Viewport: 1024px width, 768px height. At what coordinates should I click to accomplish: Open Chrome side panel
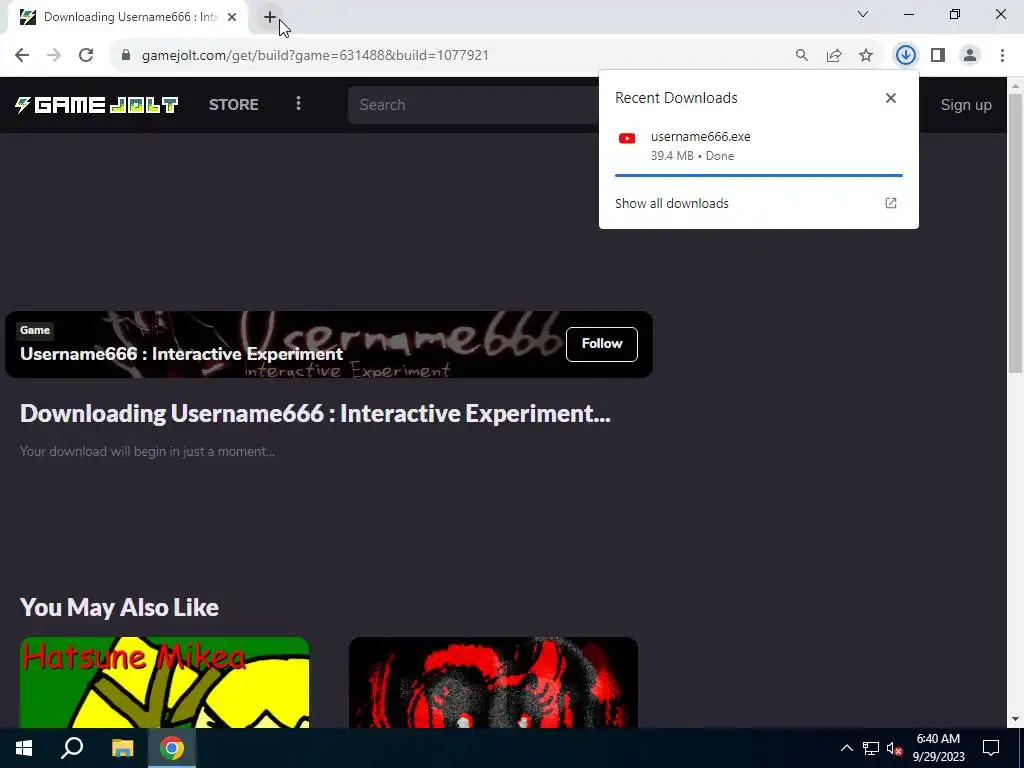[938, 56]
